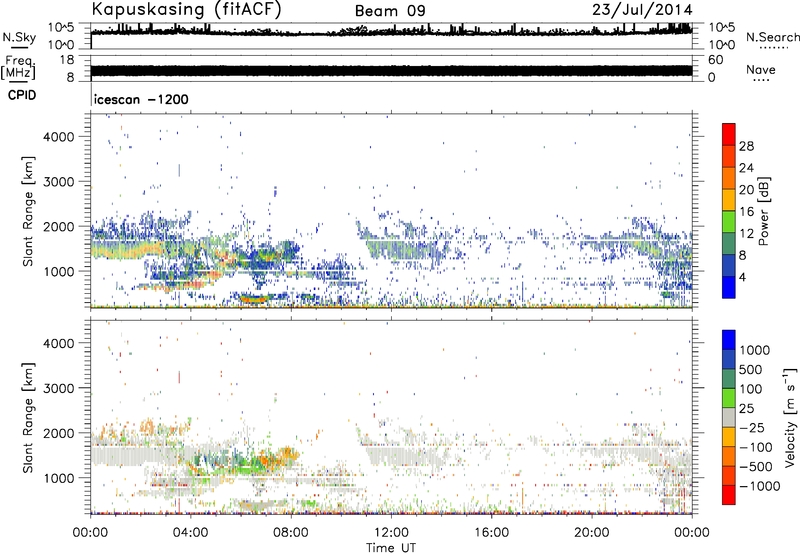Click the 'Nave' legend label
The image size is (800, 554).
(x=761, y=69)
